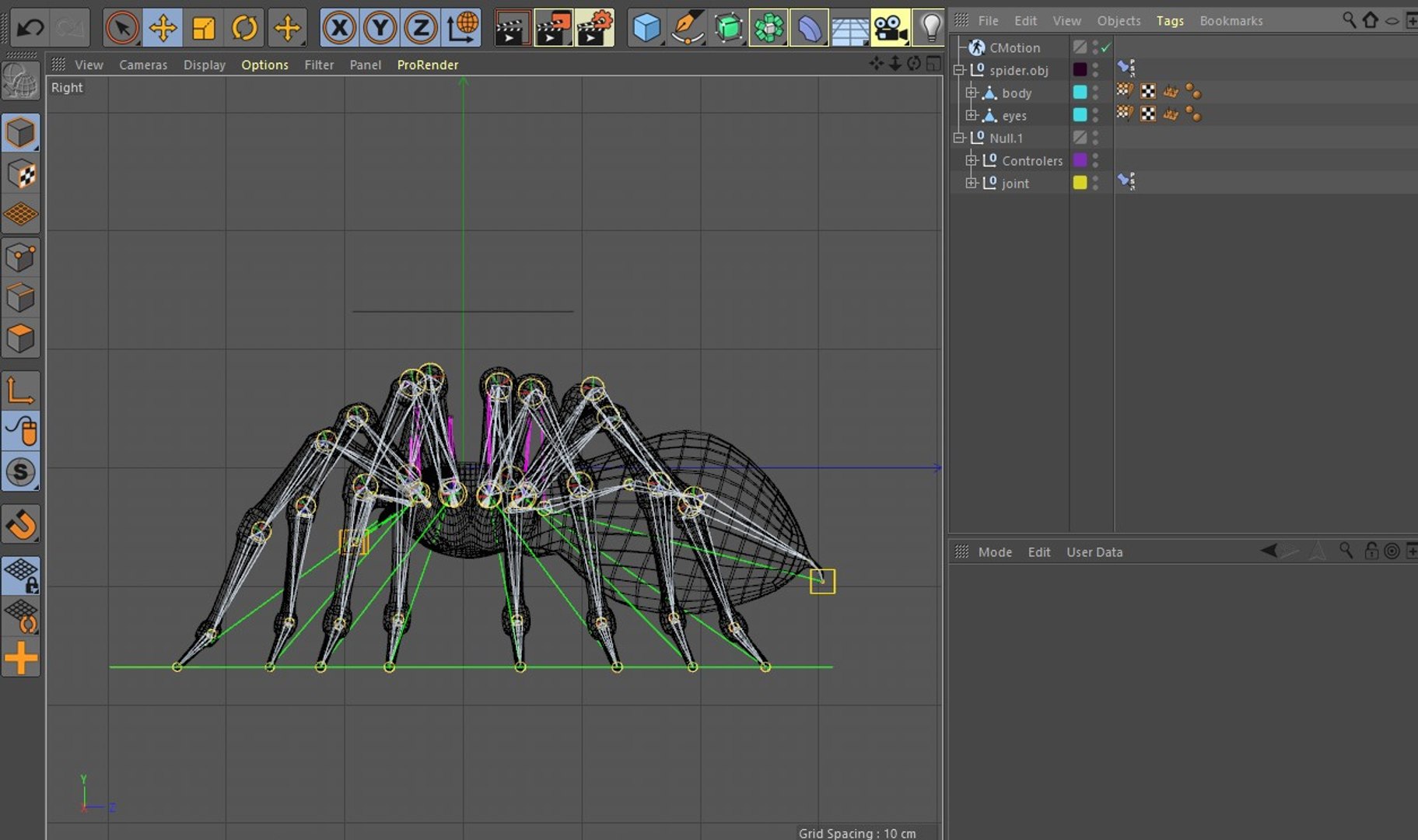Toggle Z axis lock

(x=421, y=28)
